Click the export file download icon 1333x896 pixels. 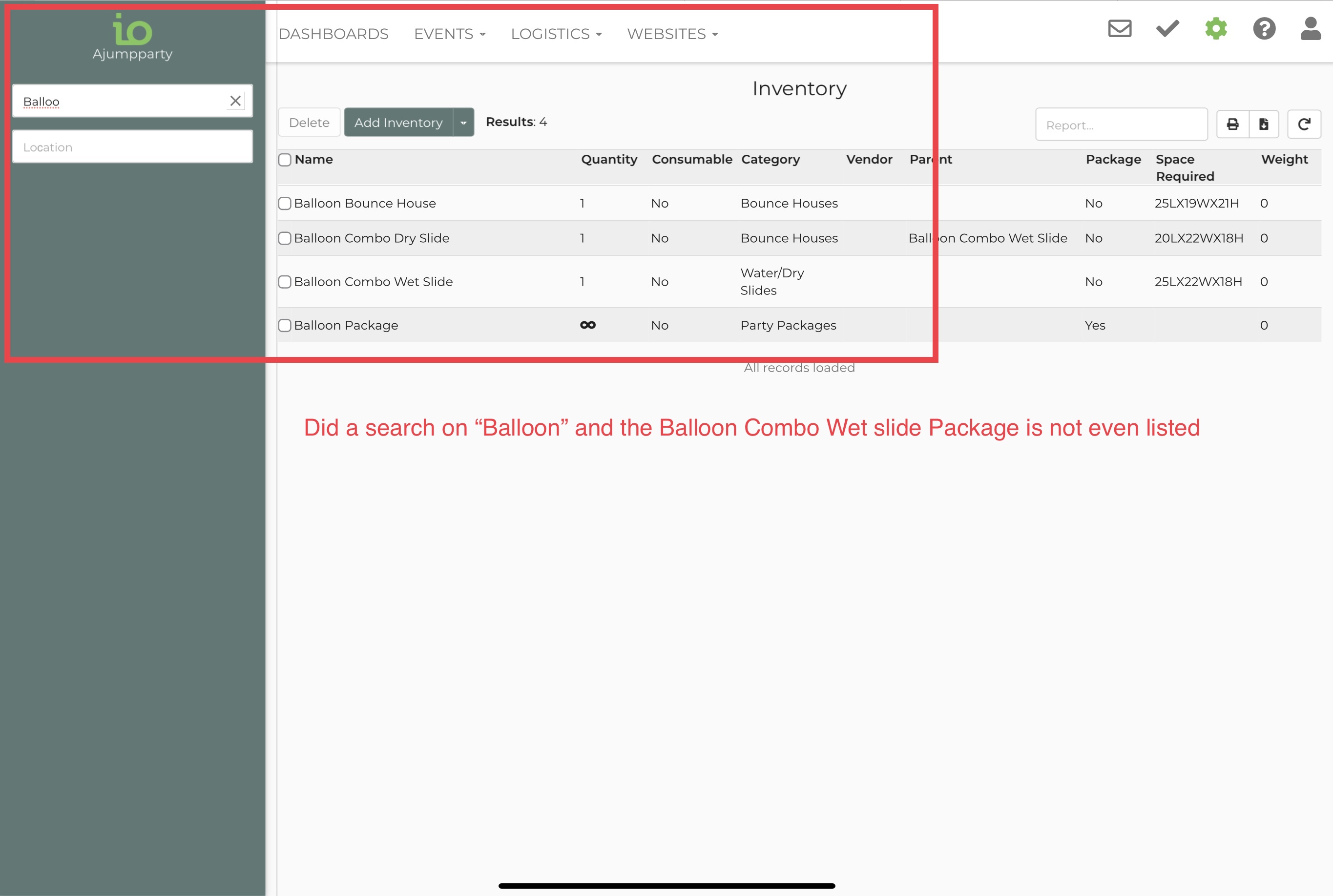pyautogui.click(x=1263, y=124)
